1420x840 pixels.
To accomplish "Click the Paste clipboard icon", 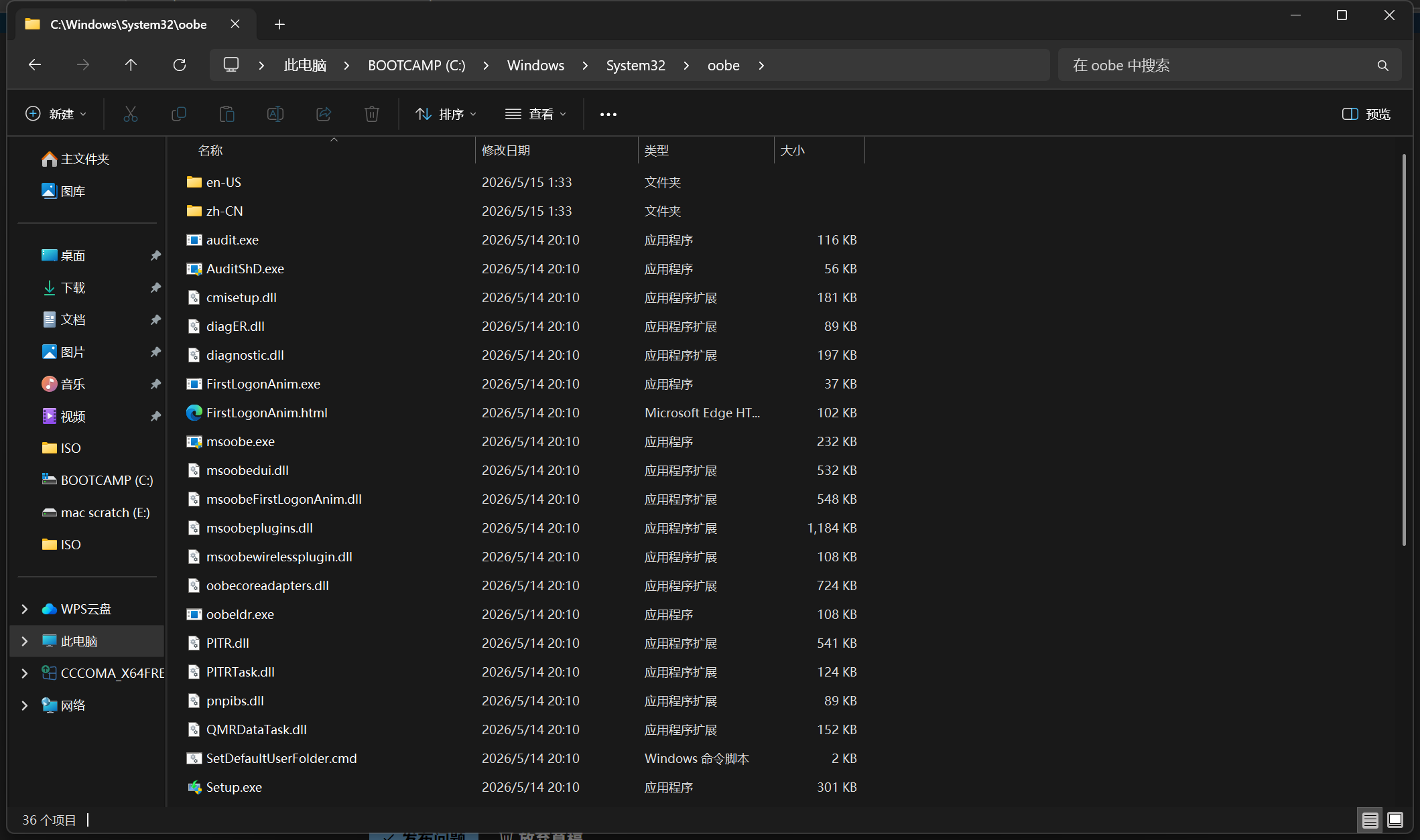I will tap(227, 115).
